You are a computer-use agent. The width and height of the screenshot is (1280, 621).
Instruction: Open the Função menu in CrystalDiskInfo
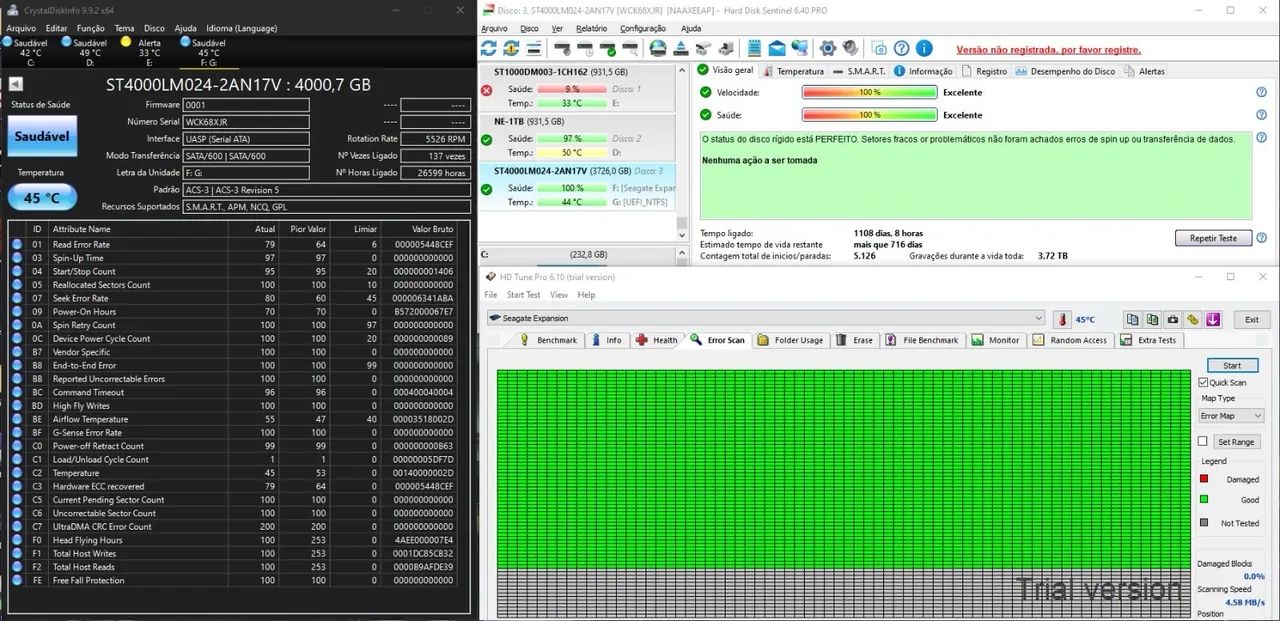90,28
